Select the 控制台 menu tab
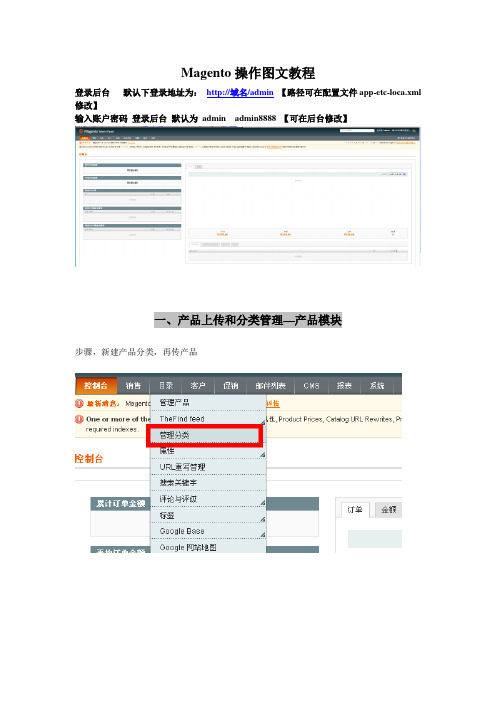This screenshot has height=702, width=496. 96,385
